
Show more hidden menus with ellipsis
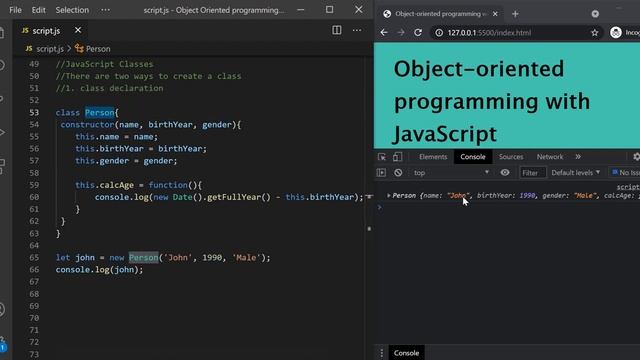pos(105,10)
